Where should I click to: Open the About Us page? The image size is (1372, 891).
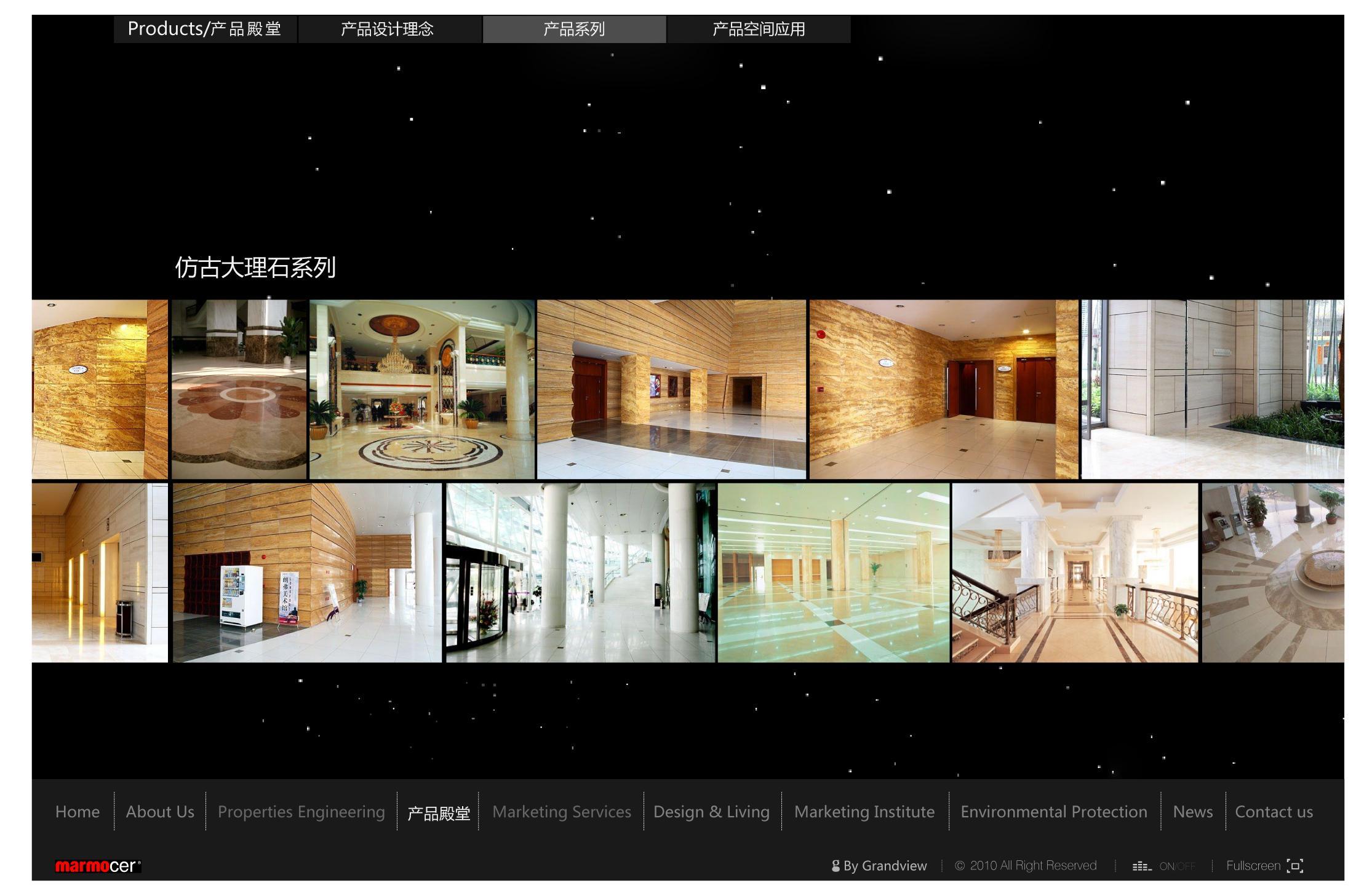[160, 812]
